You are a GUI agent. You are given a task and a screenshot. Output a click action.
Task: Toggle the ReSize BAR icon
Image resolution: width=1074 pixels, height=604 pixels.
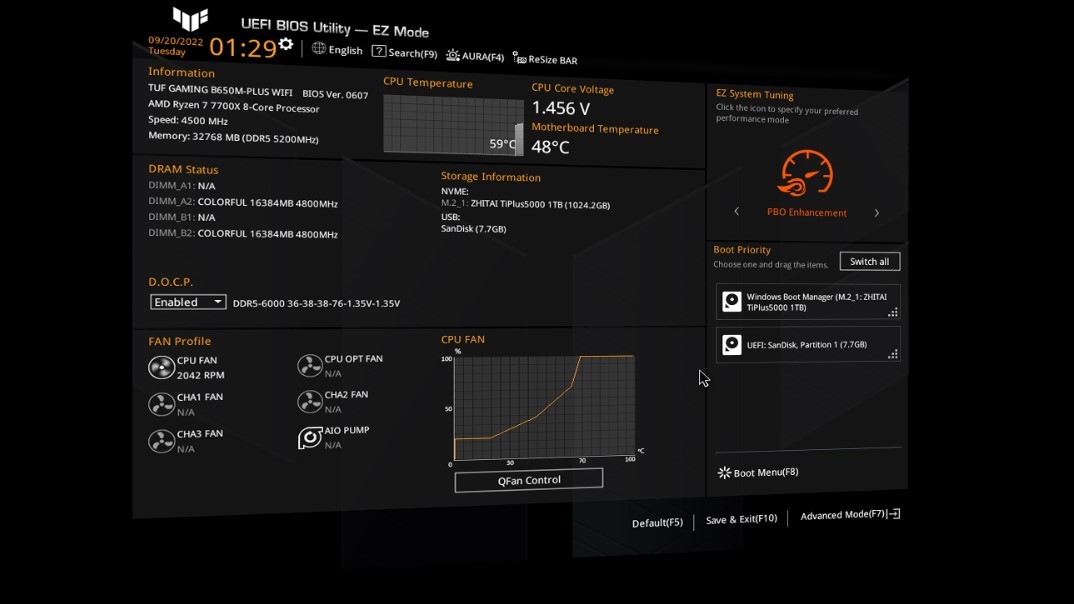click(x=519, y=58)
